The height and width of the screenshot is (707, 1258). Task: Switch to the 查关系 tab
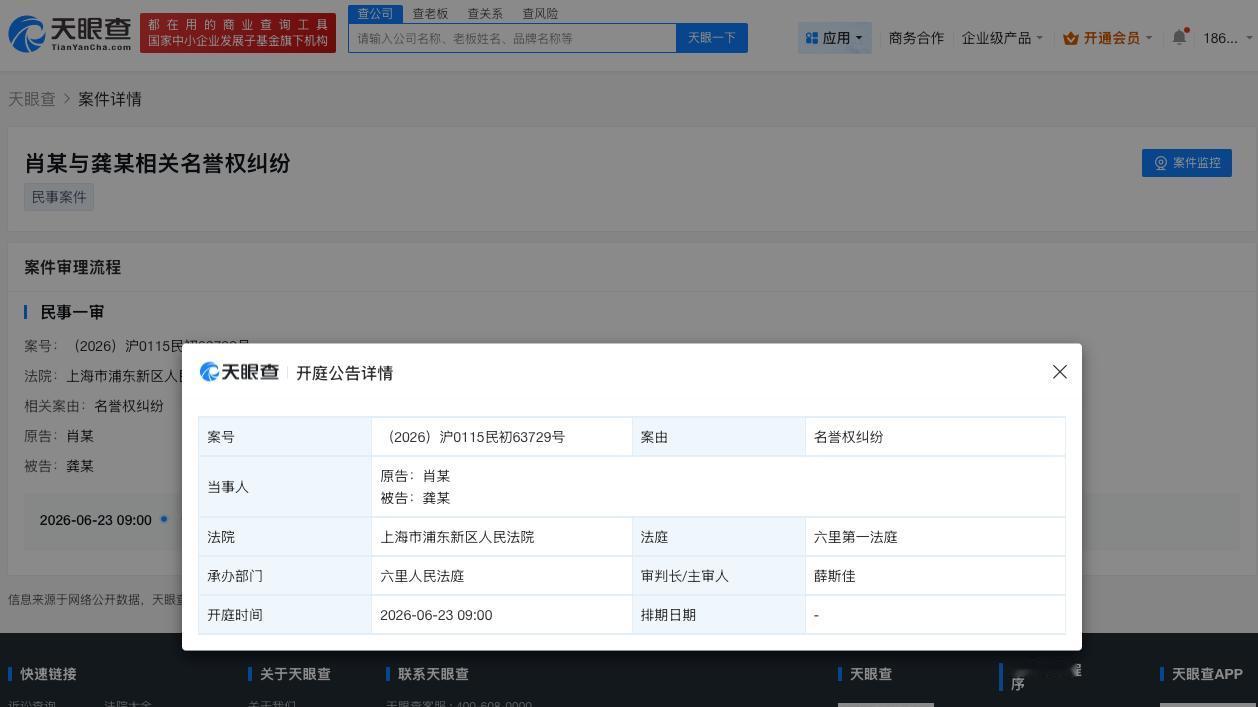click(485, 13)
